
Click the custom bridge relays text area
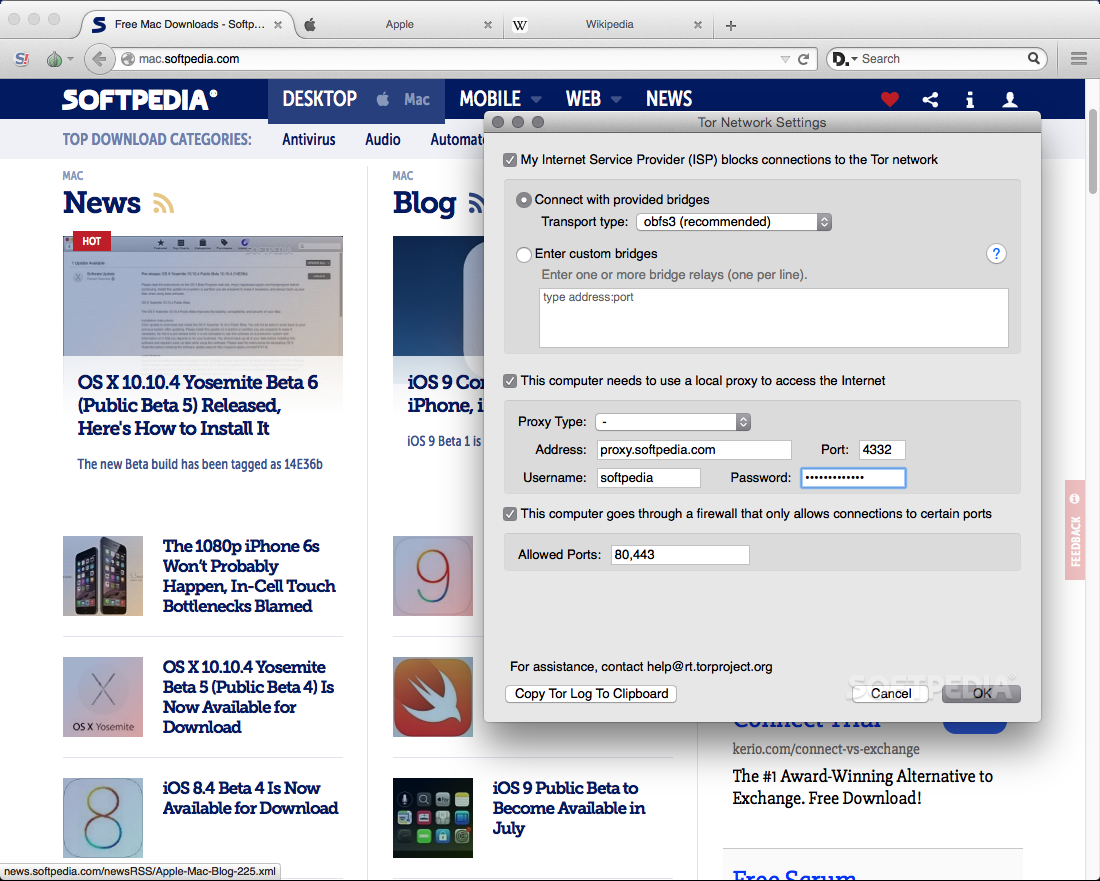pos(774,318)
